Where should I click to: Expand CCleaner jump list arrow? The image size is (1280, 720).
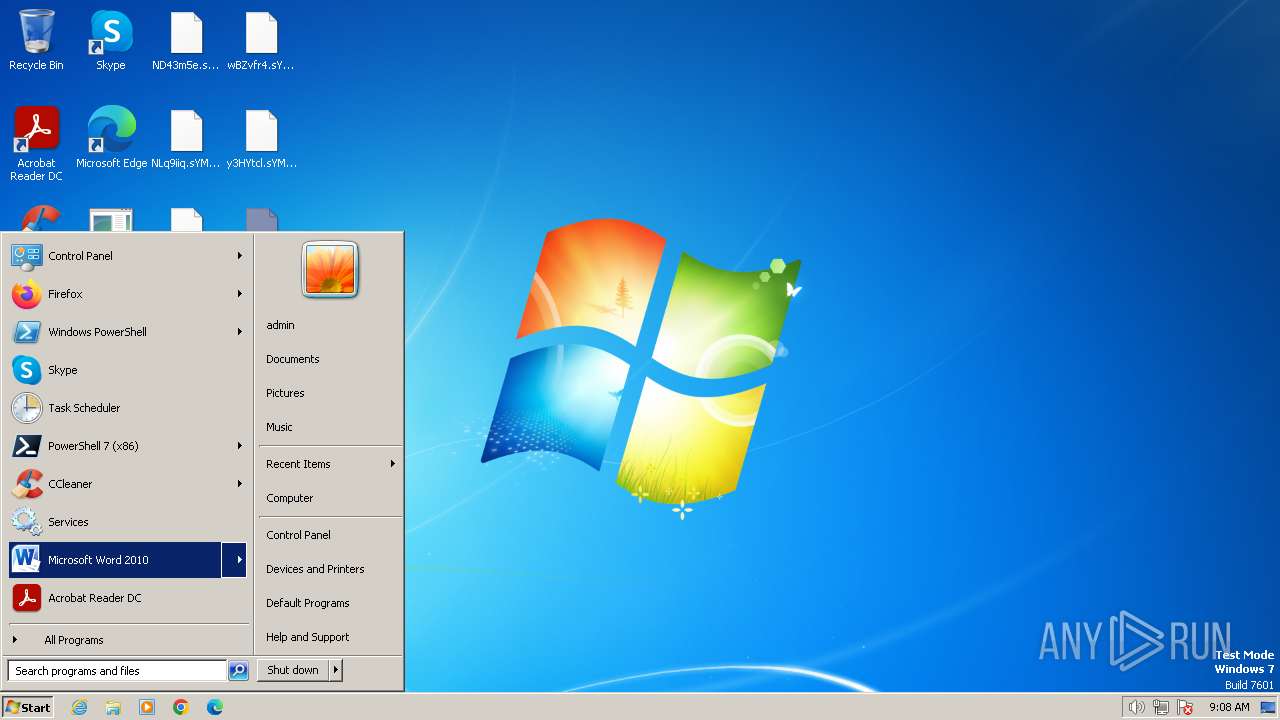[x=240, y=484]
